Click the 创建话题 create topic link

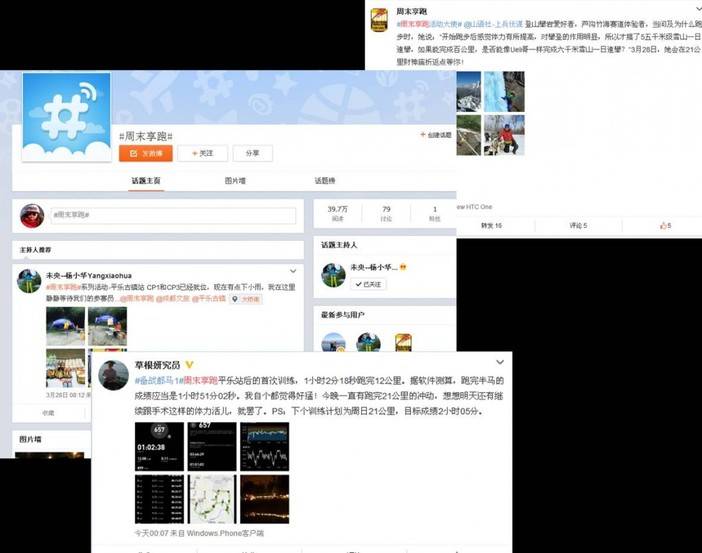tap(436, 135)
